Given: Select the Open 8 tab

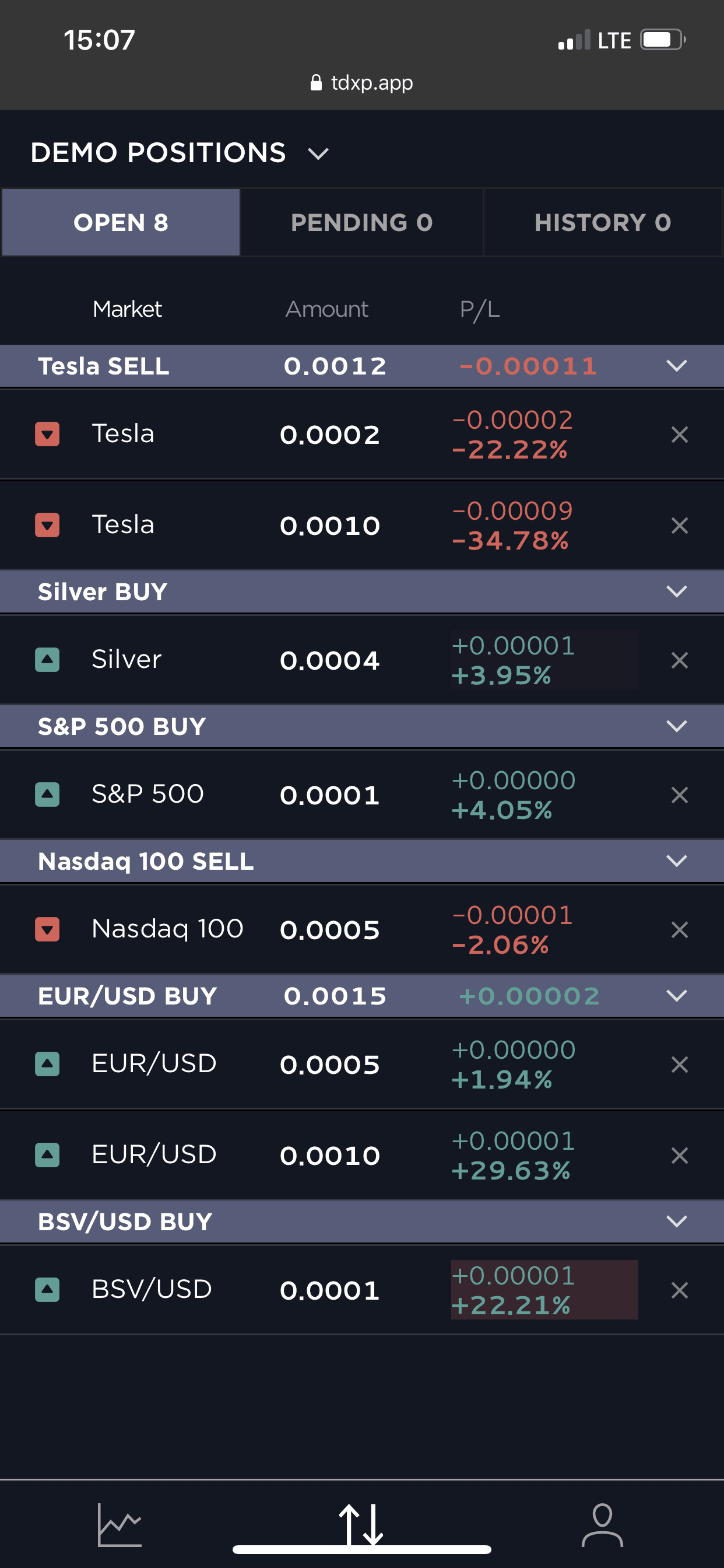Looking at the screenshot, I should (121, 223).
